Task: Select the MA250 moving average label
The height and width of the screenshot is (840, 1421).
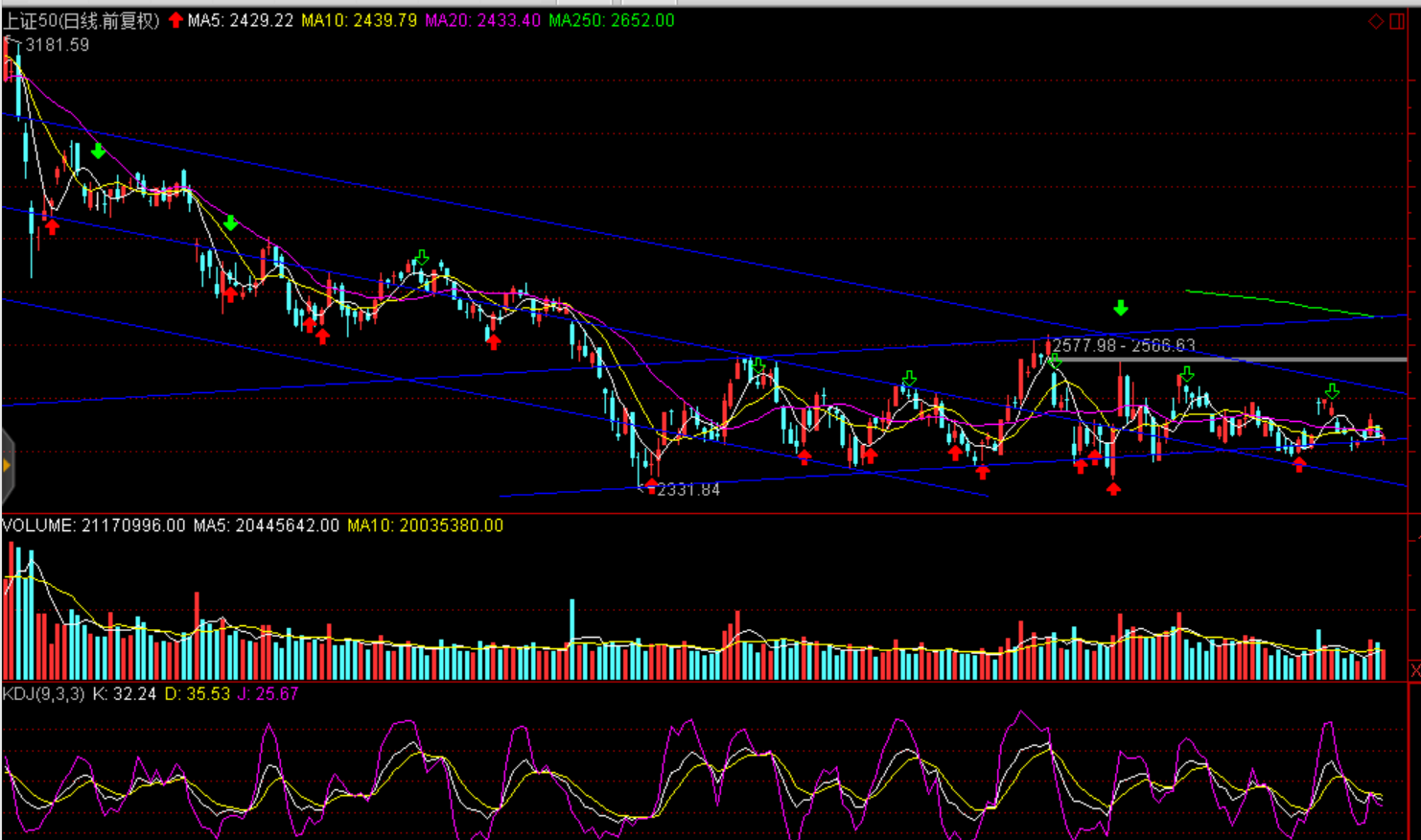Action: point(611,20)
